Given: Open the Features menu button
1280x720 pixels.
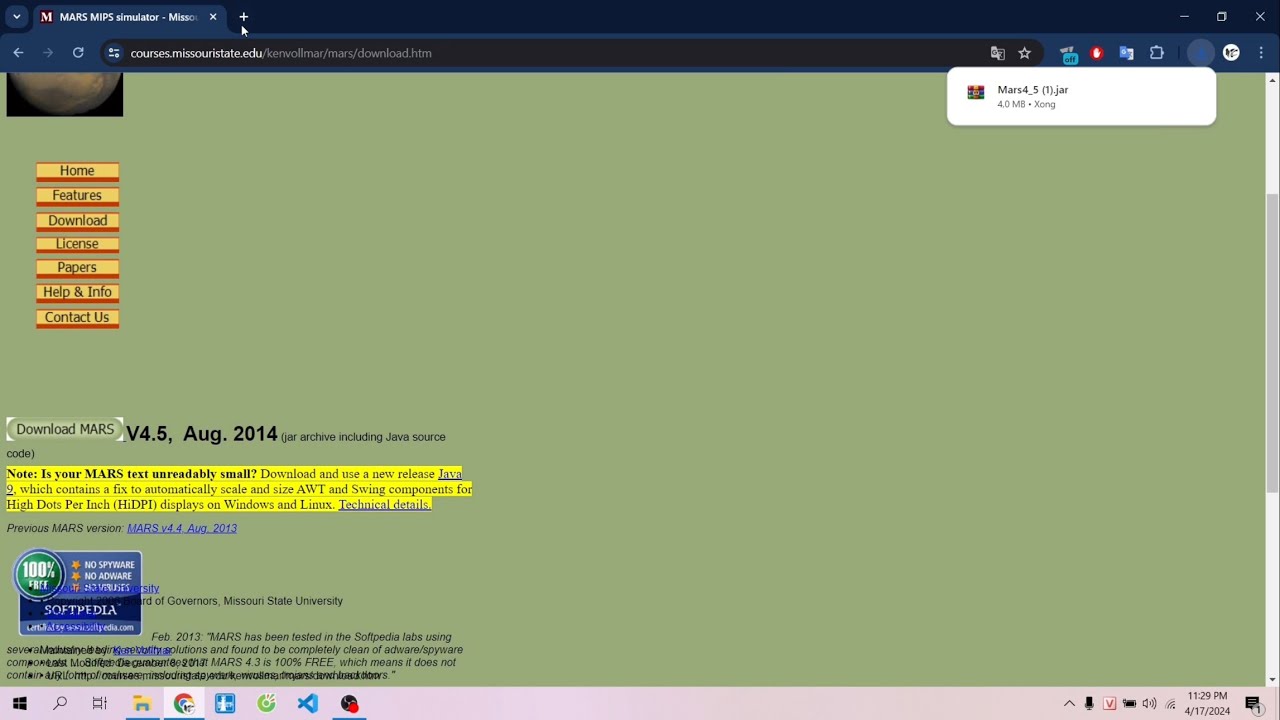Looking at the screenshot, I should click(77, 196).
